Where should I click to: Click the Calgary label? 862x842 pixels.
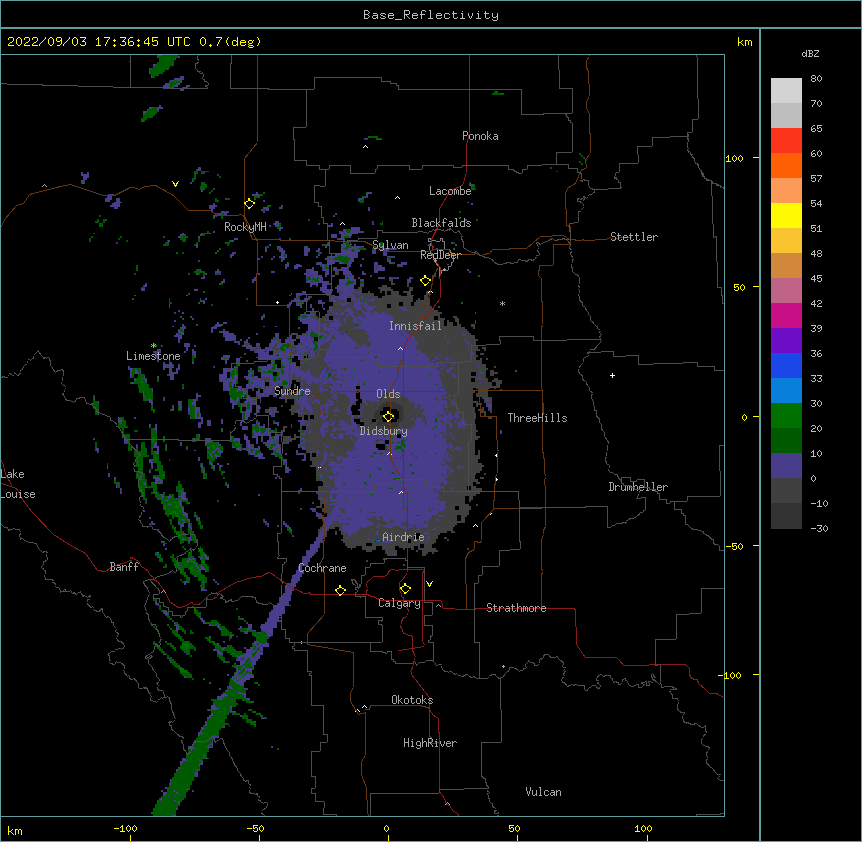[x=399, y=603]
